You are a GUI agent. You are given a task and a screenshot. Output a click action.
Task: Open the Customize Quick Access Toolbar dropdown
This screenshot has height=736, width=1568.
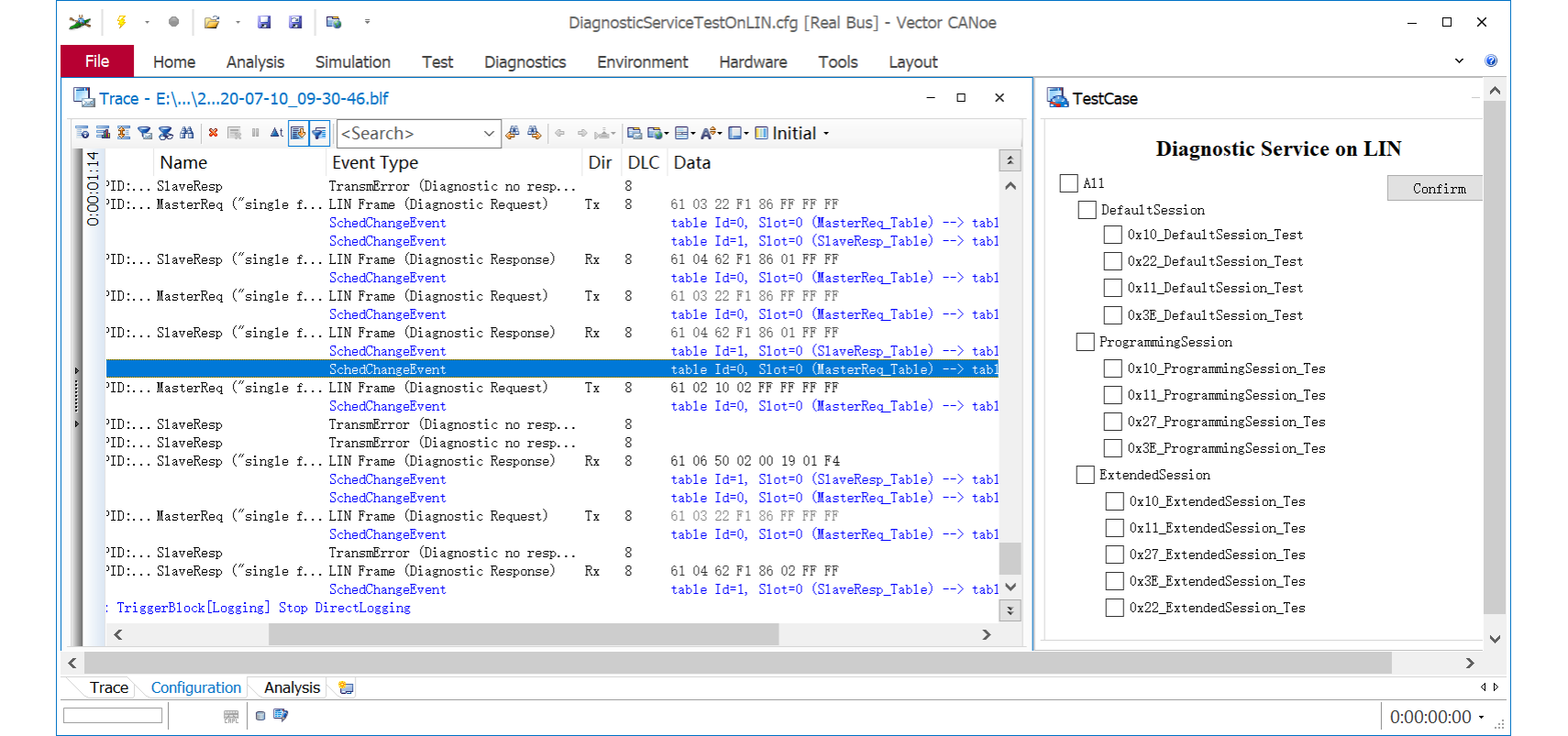coord(367,22)
